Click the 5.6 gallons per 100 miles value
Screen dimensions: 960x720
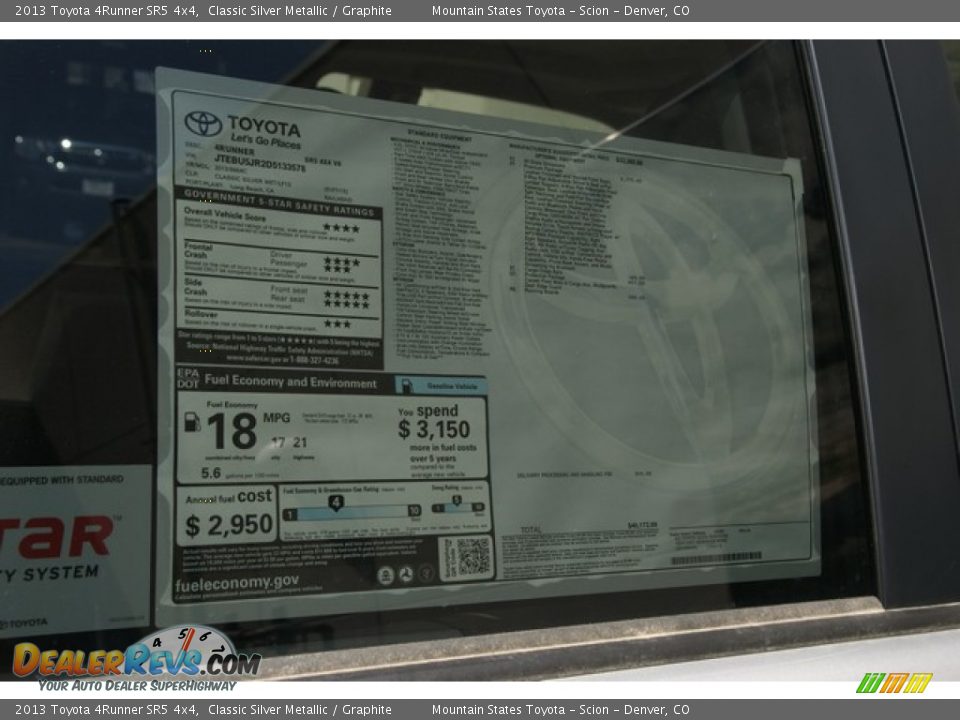tap(211, 473)
